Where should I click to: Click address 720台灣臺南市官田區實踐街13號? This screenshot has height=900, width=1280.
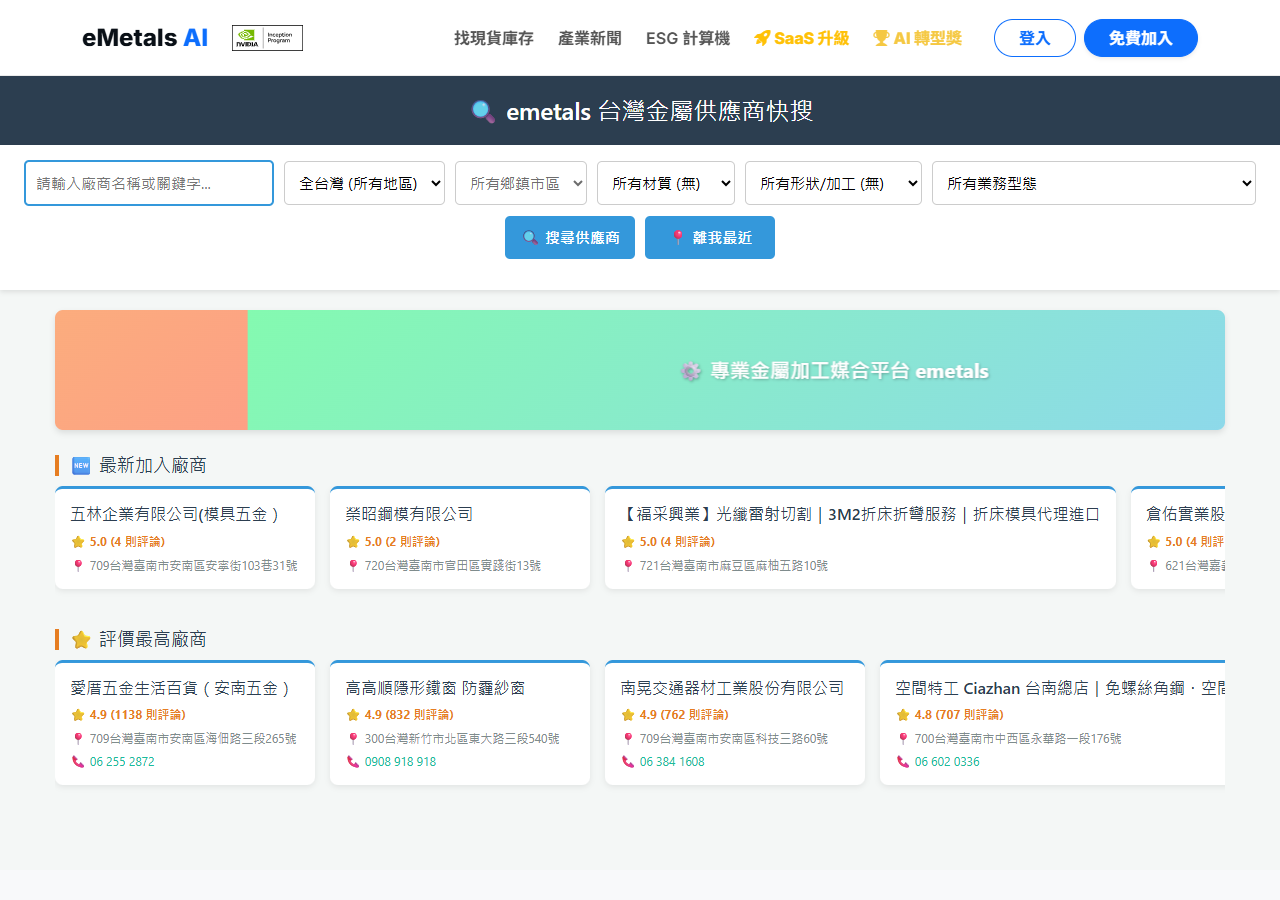453,566
